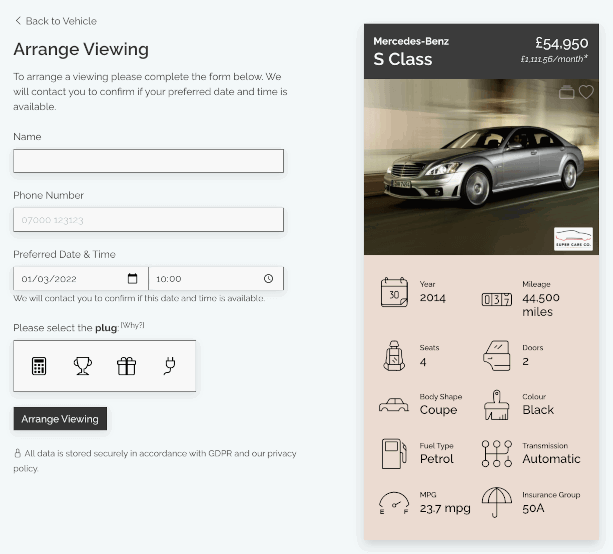Click the Coupe body shape value
The height and width of the screenshot is (554, 613).
click(438, 410)
